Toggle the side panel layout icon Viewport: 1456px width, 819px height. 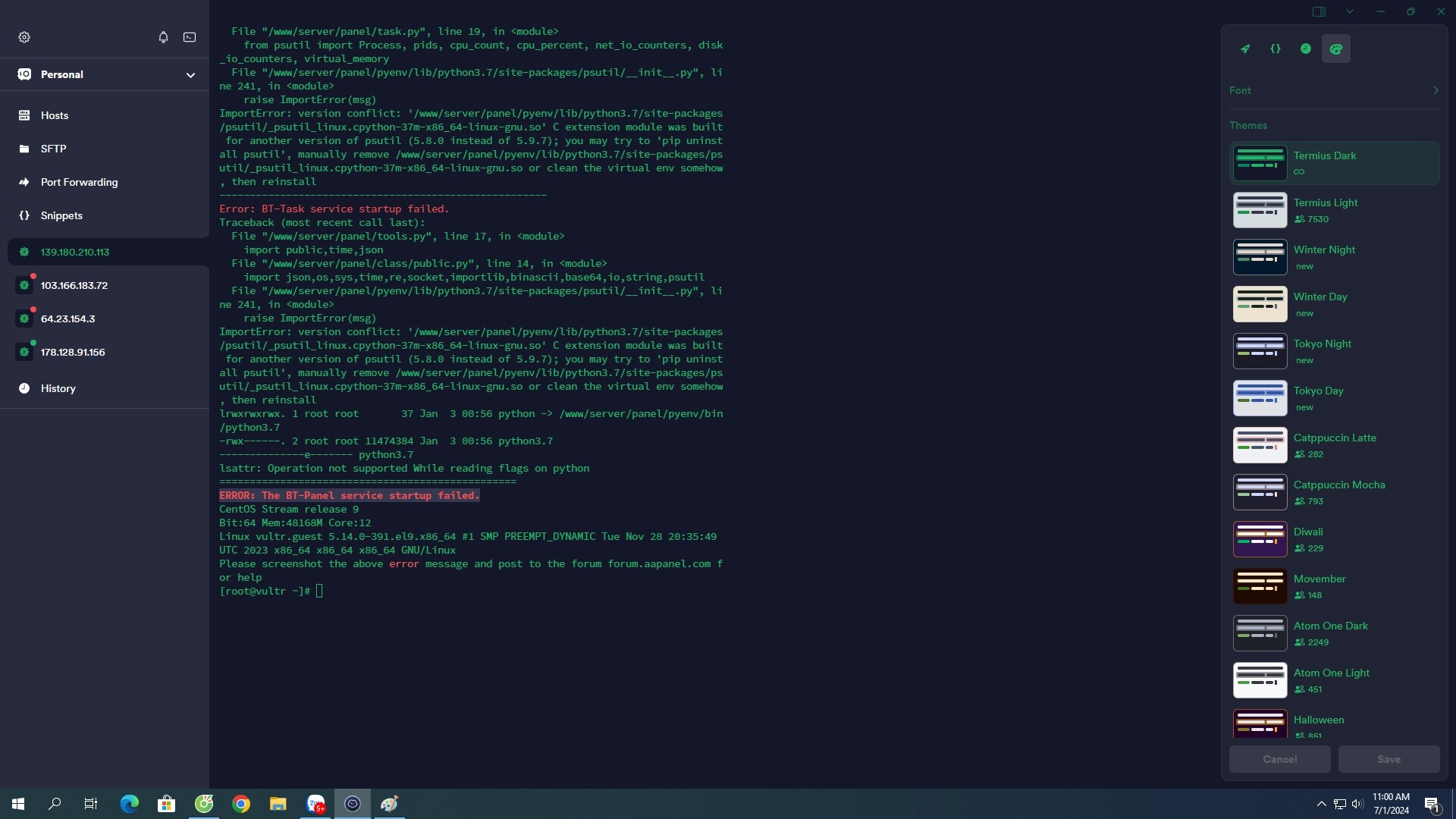click(1319, 11)
